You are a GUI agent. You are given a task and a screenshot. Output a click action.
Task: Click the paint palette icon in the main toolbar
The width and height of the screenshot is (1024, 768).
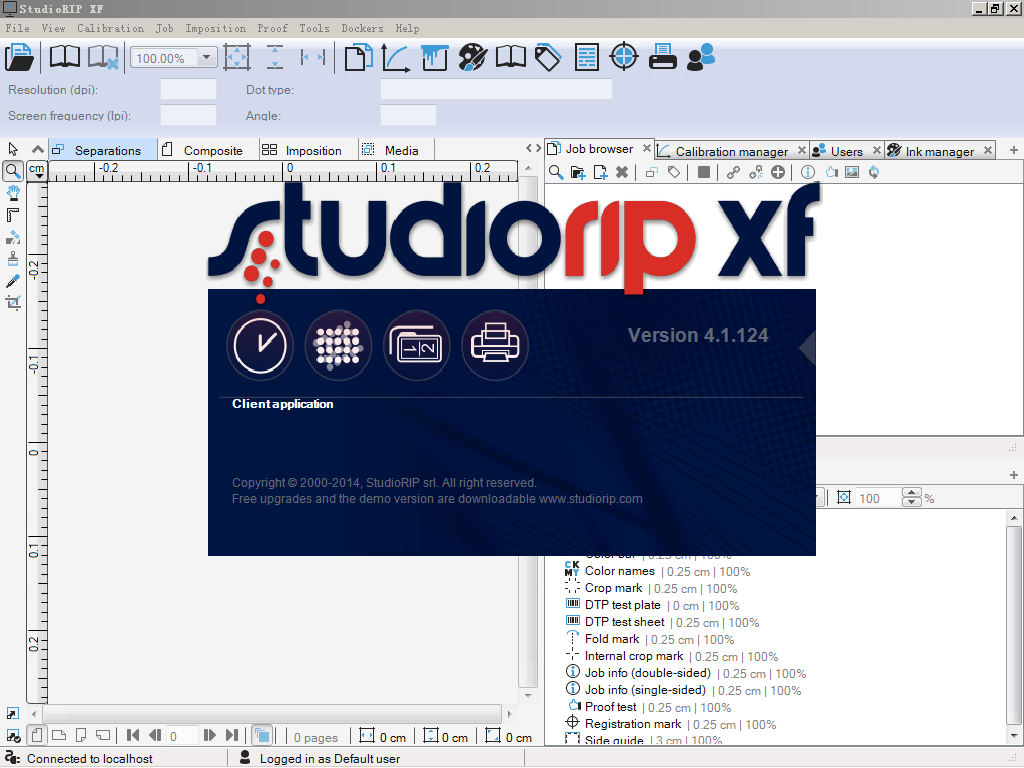click(x=472, y=57)
